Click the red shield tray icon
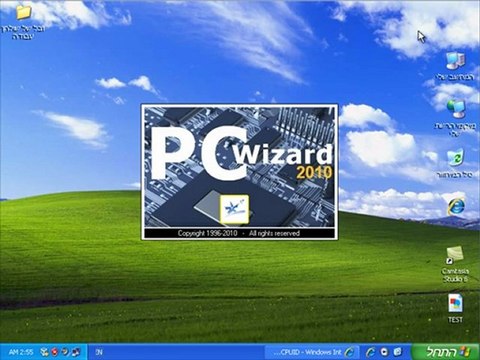The height and width of the screenshot is (360, 480). click(x=55, y=352)
